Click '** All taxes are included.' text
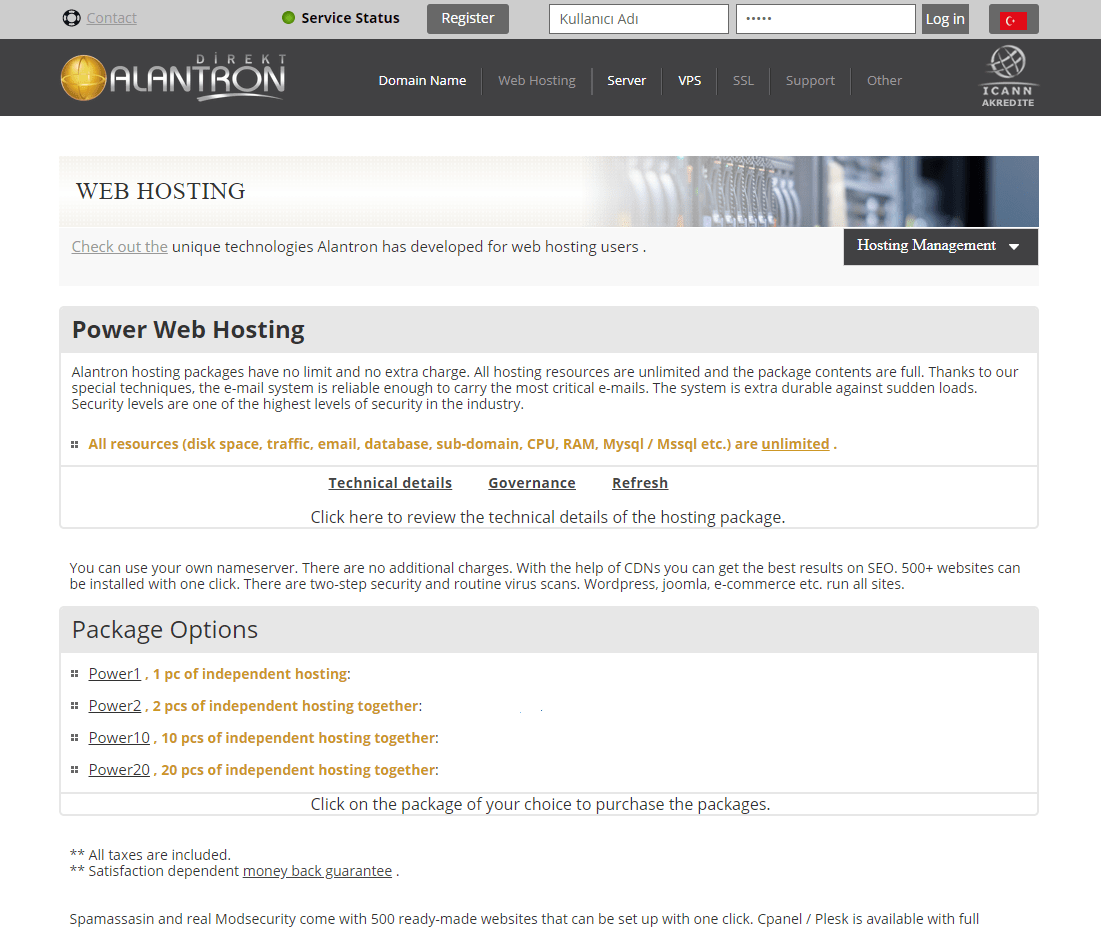 point(150,855)
